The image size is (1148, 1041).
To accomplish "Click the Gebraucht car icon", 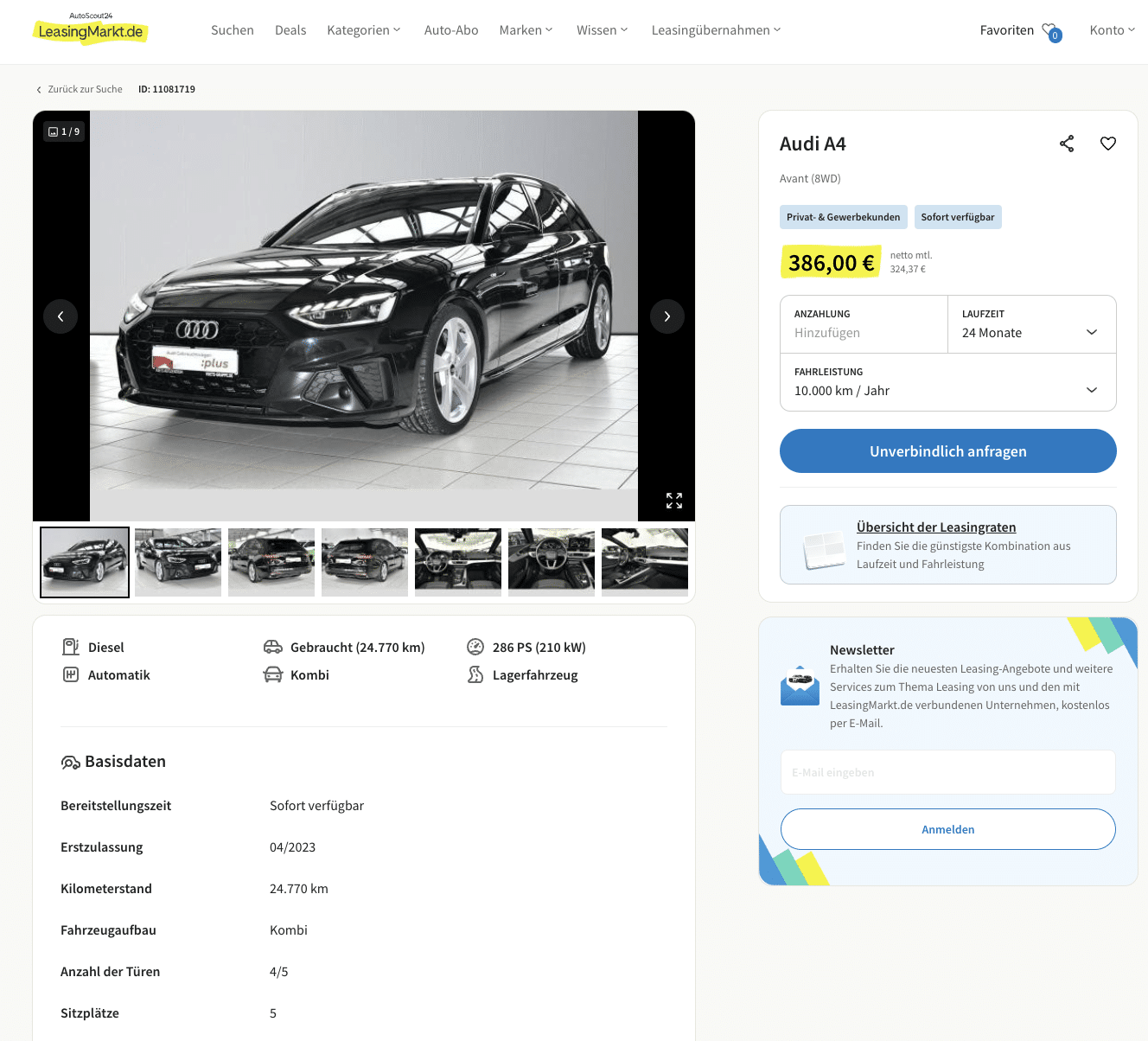I will click(x=273, y=647).
